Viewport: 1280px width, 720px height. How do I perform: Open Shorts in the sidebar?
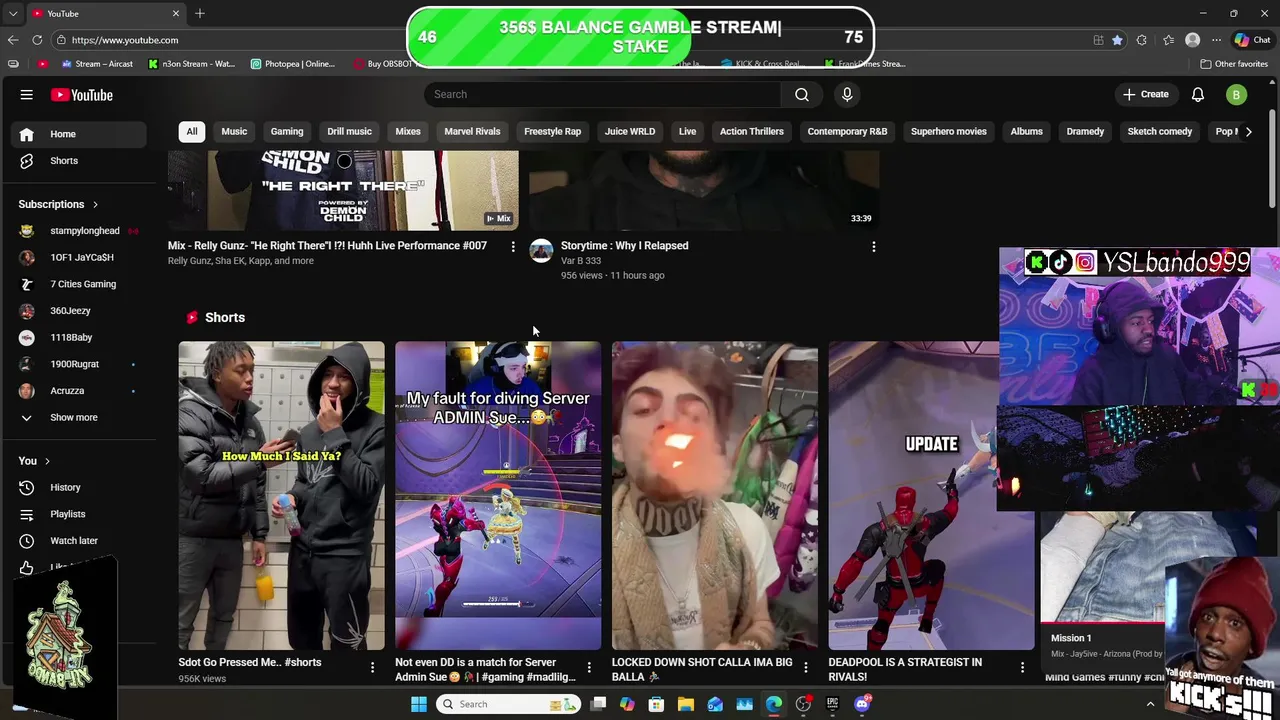pyautogui.click(x=79, y=161)
